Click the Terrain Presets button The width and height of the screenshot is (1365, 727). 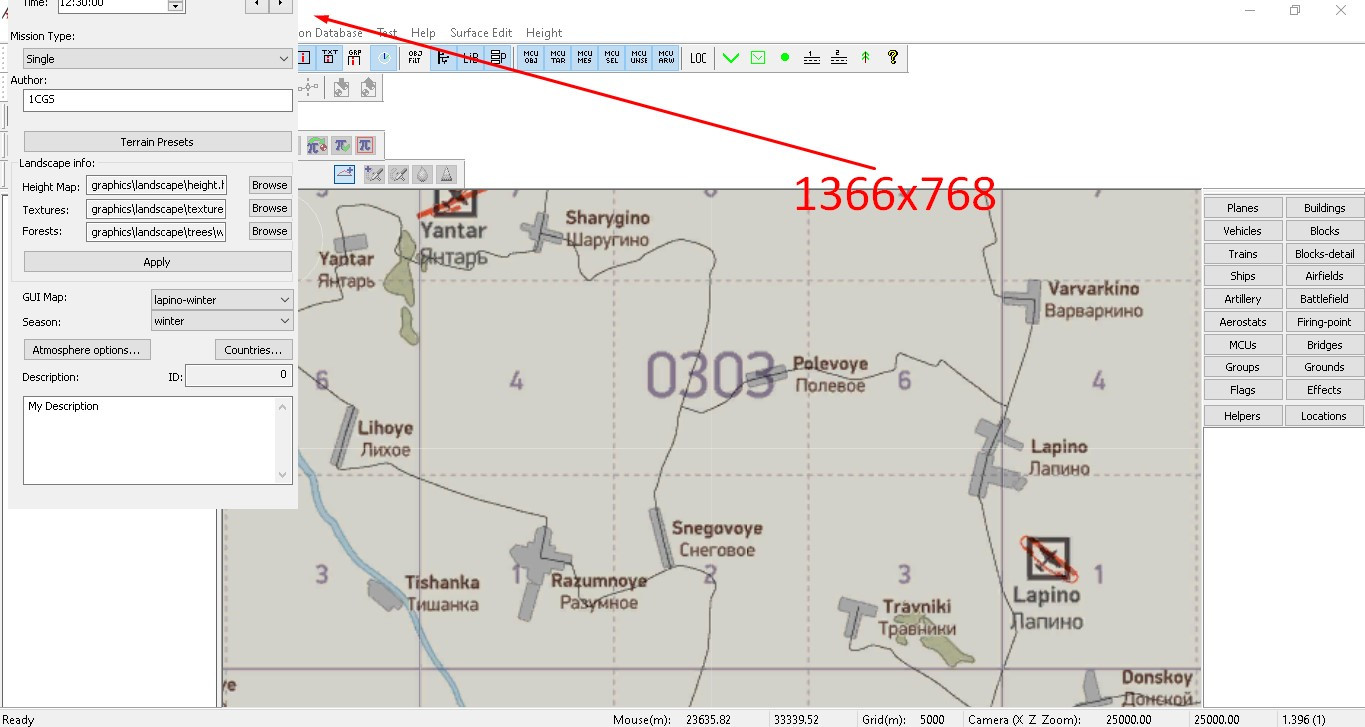click(x=158, y=142)
